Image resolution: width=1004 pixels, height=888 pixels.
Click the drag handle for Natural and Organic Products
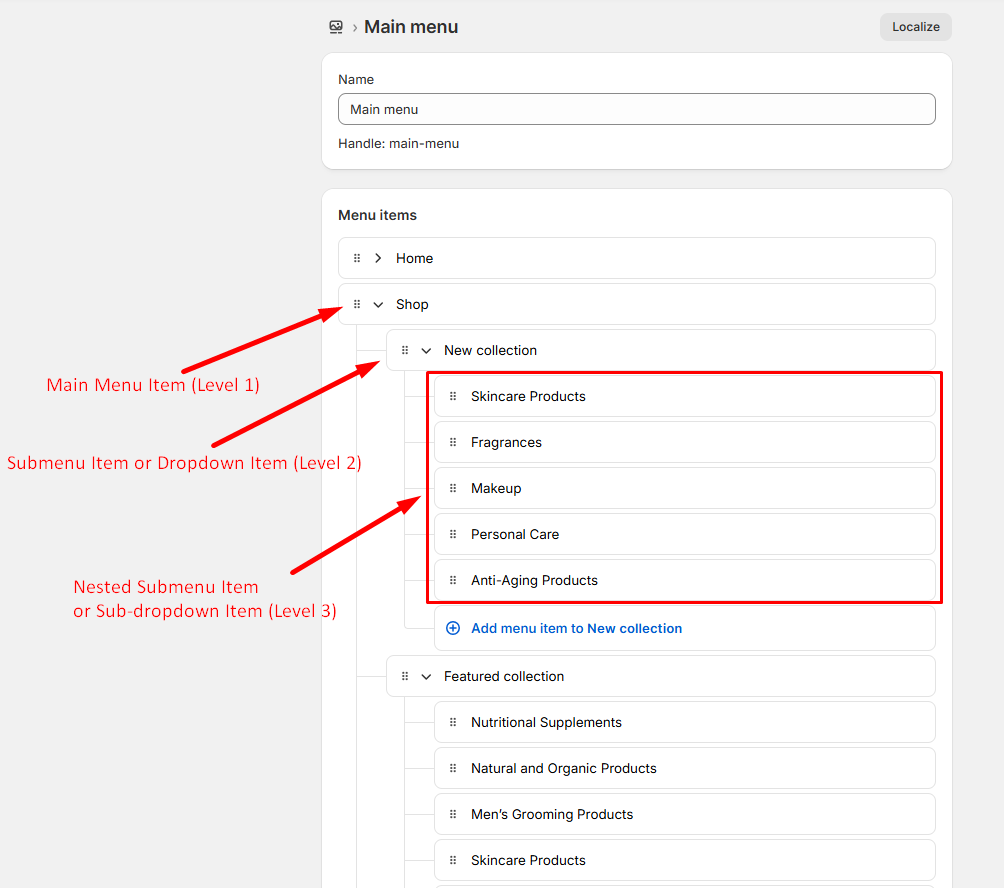tap(453, 768)
